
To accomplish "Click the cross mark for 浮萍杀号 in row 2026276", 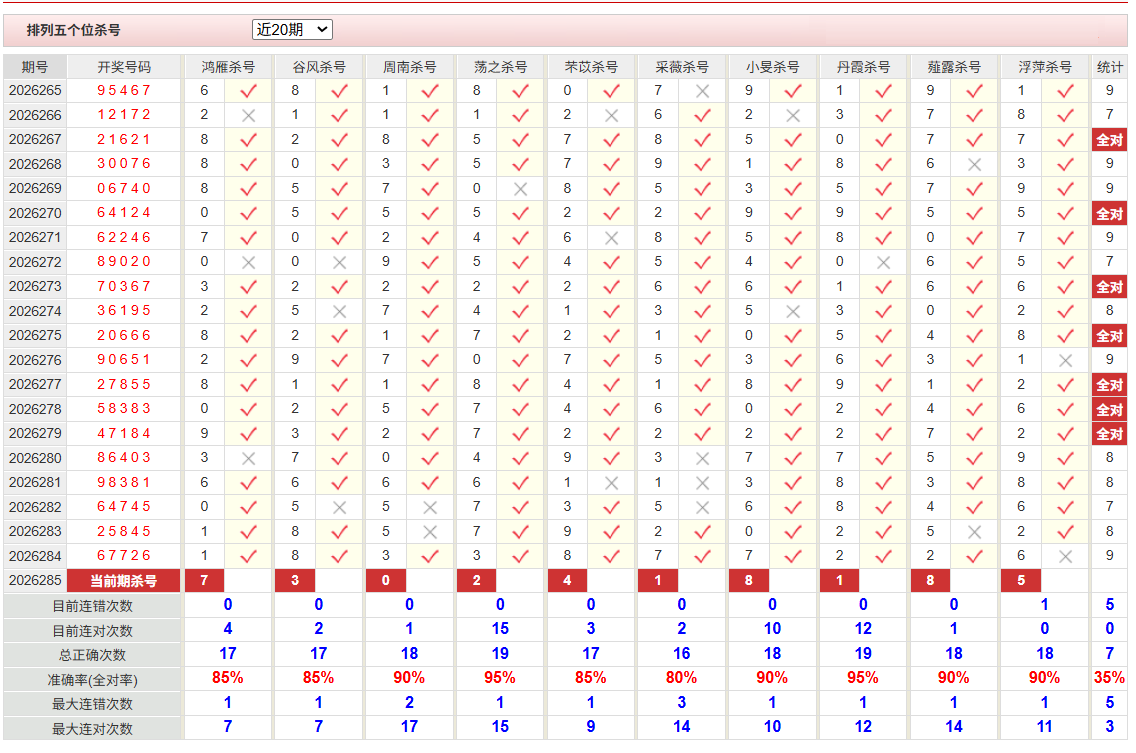I will click(1065, 360).
